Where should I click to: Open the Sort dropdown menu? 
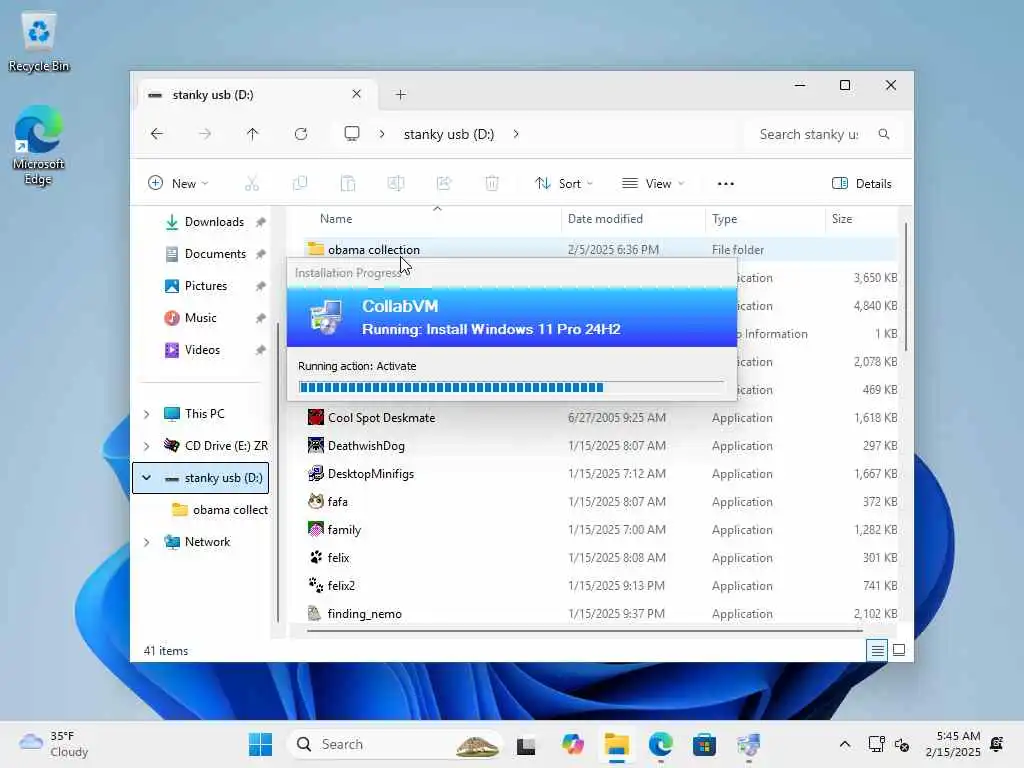click(x=564, y=184)
